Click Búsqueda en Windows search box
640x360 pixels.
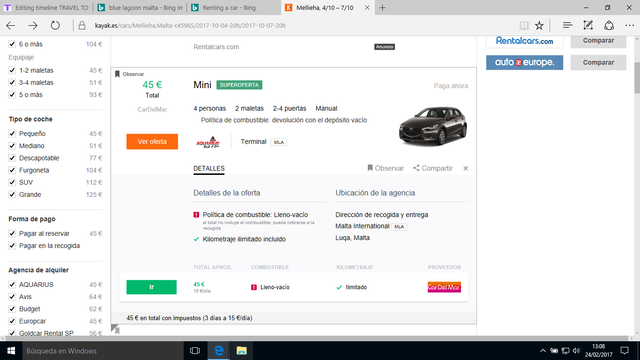[102, 351]
